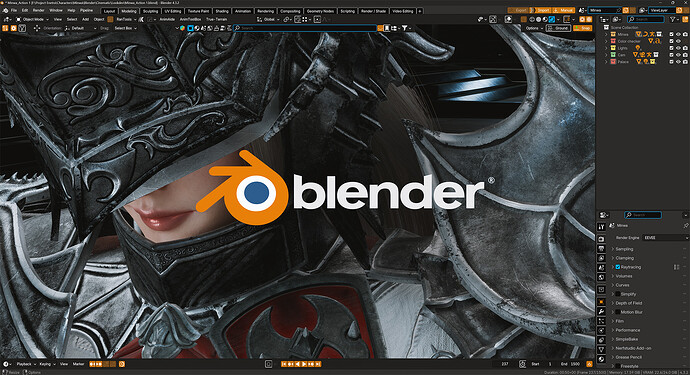The image size is (690, 375).
Task: Expand the Color checker collection
Action: tap(606, 41)
